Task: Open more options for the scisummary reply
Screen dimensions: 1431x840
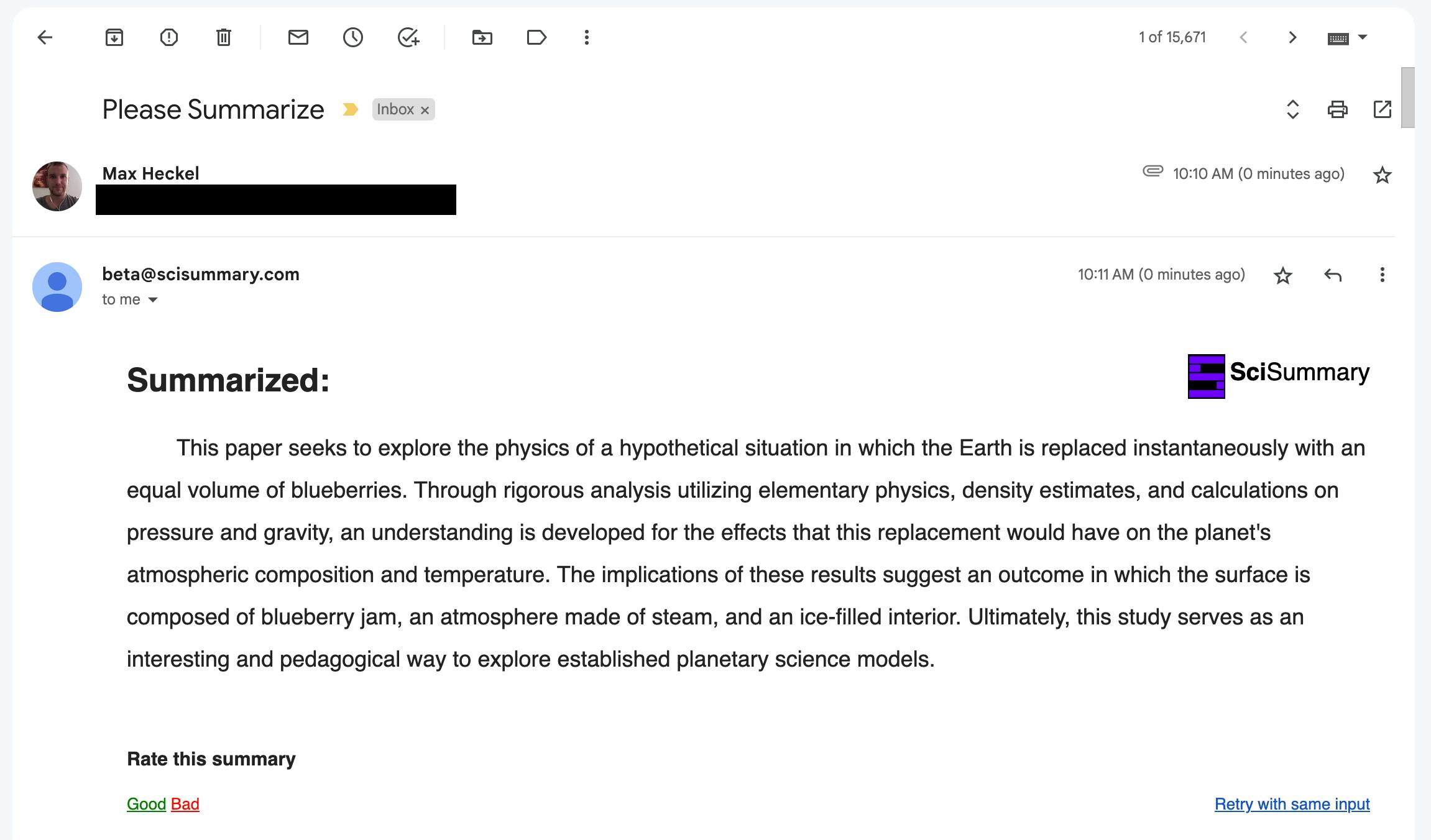Action: (1382, 275)
